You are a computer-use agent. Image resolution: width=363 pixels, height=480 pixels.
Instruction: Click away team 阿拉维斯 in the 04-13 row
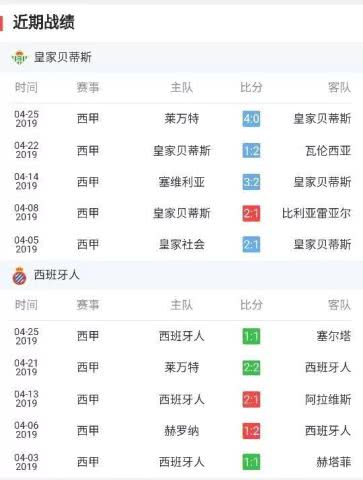pos(328,399)
